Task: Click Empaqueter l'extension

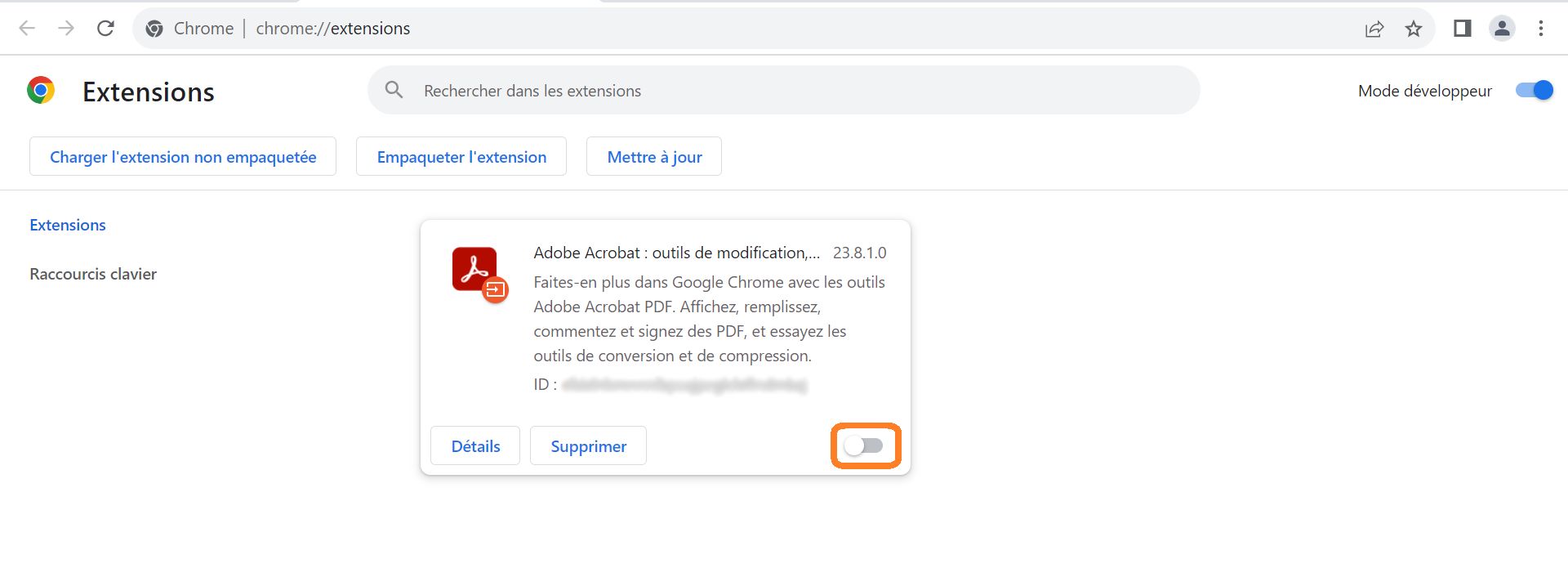Action: point(461,156)
